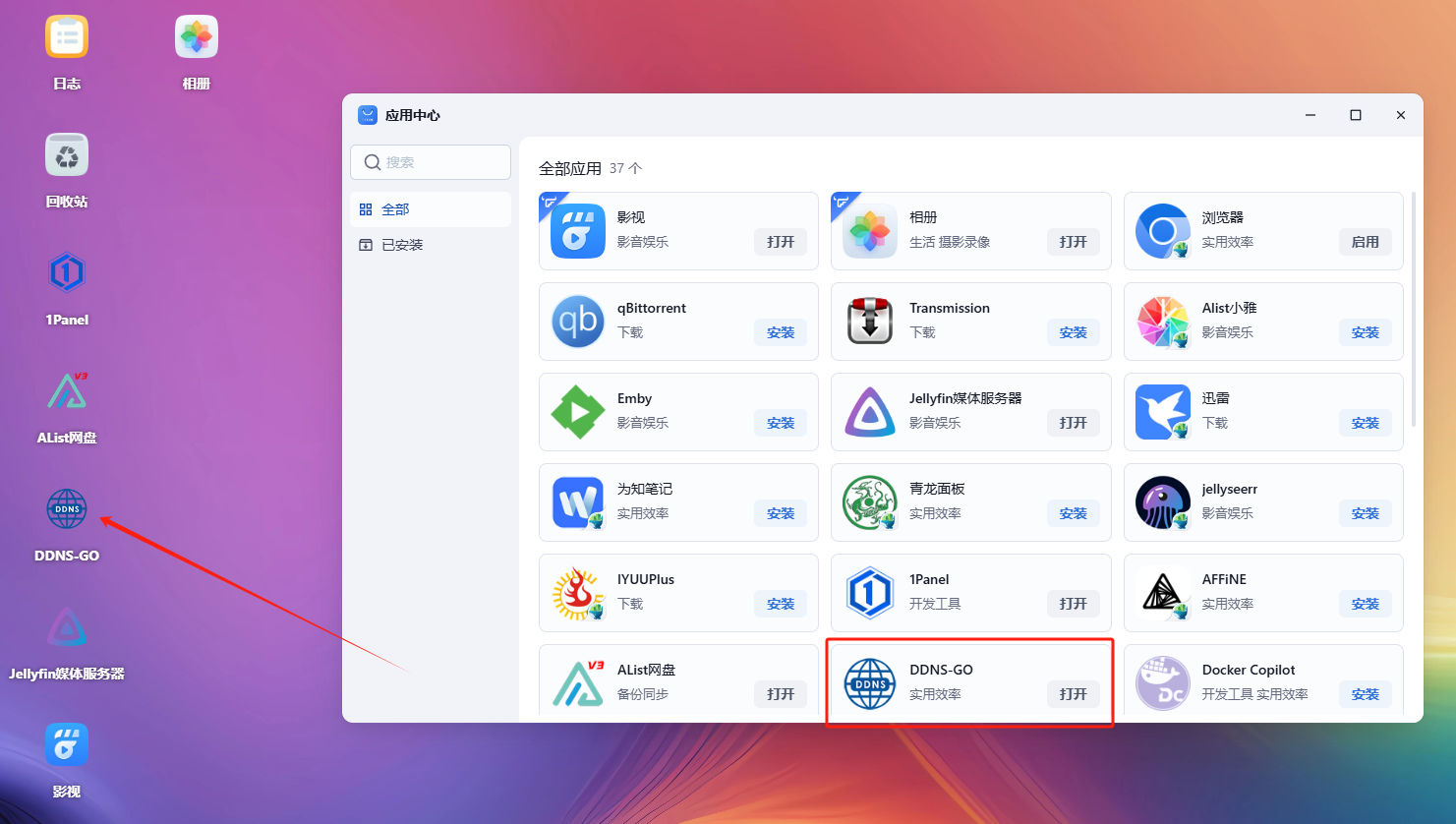Launch AList网盘 from the desktop
Screen dimensions: 1456x824
[67, 391]
